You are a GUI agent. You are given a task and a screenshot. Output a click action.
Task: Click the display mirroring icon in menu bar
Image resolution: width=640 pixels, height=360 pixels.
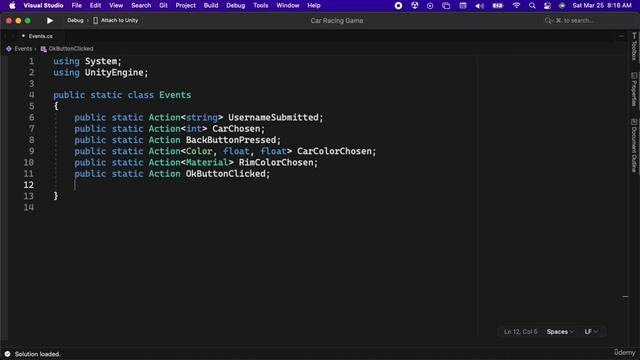coord(446,5)
